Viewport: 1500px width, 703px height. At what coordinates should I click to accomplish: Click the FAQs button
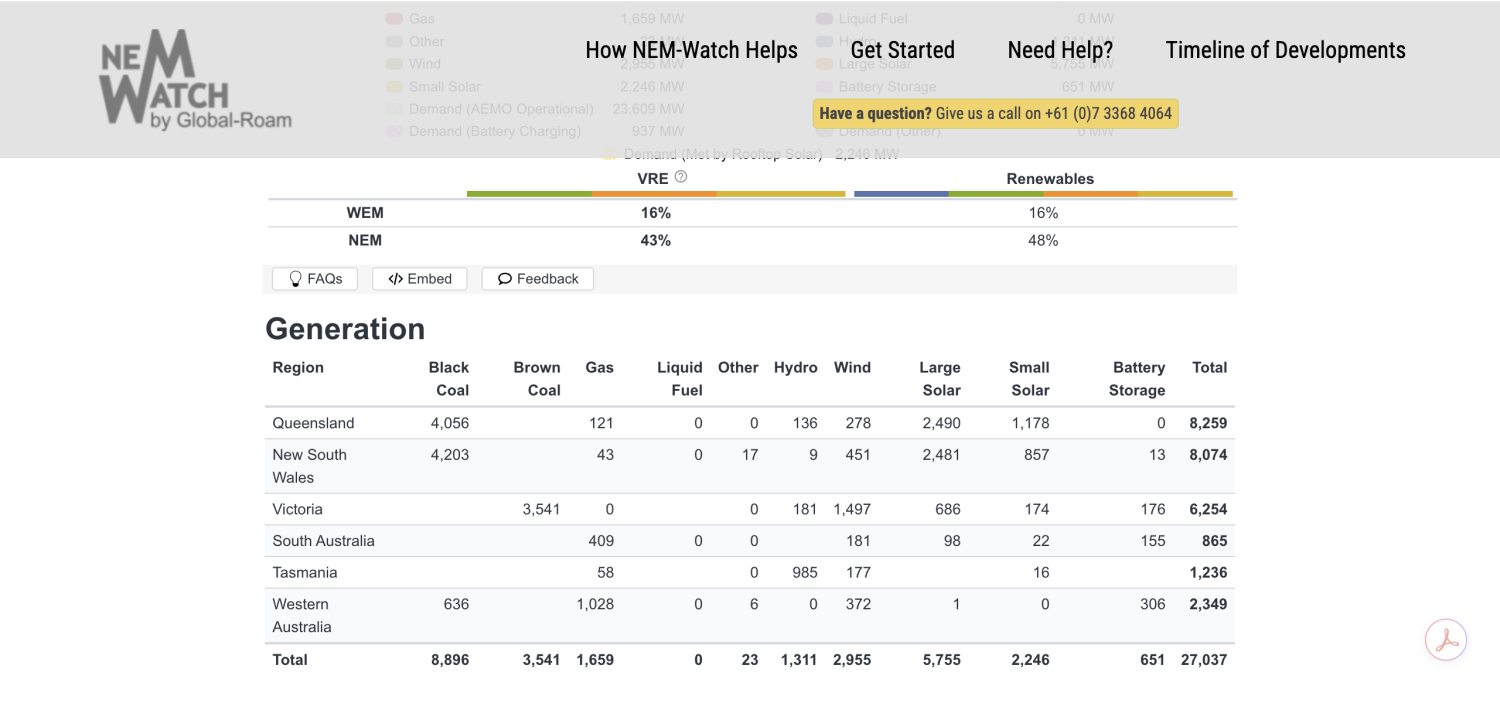(315, 279)
